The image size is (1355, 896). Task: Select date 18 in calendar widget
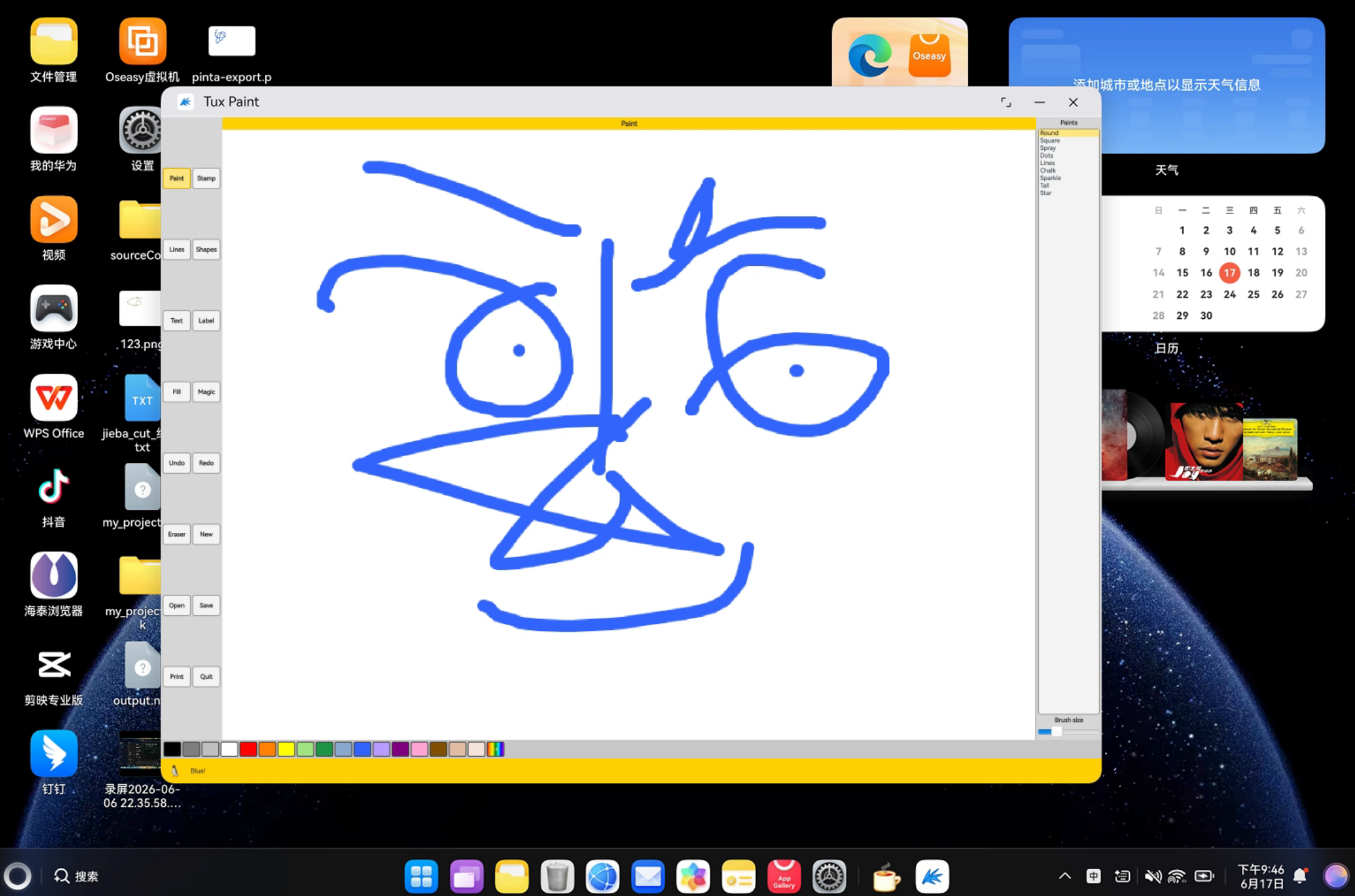1253,273
